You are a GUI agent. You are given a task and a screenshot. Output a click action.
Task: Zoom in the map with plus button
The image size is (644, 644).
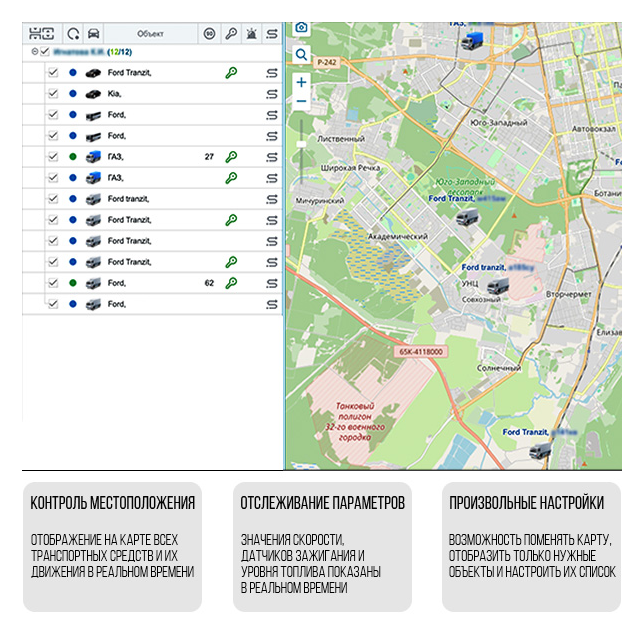pyautogui.click(x=301, y=83)
